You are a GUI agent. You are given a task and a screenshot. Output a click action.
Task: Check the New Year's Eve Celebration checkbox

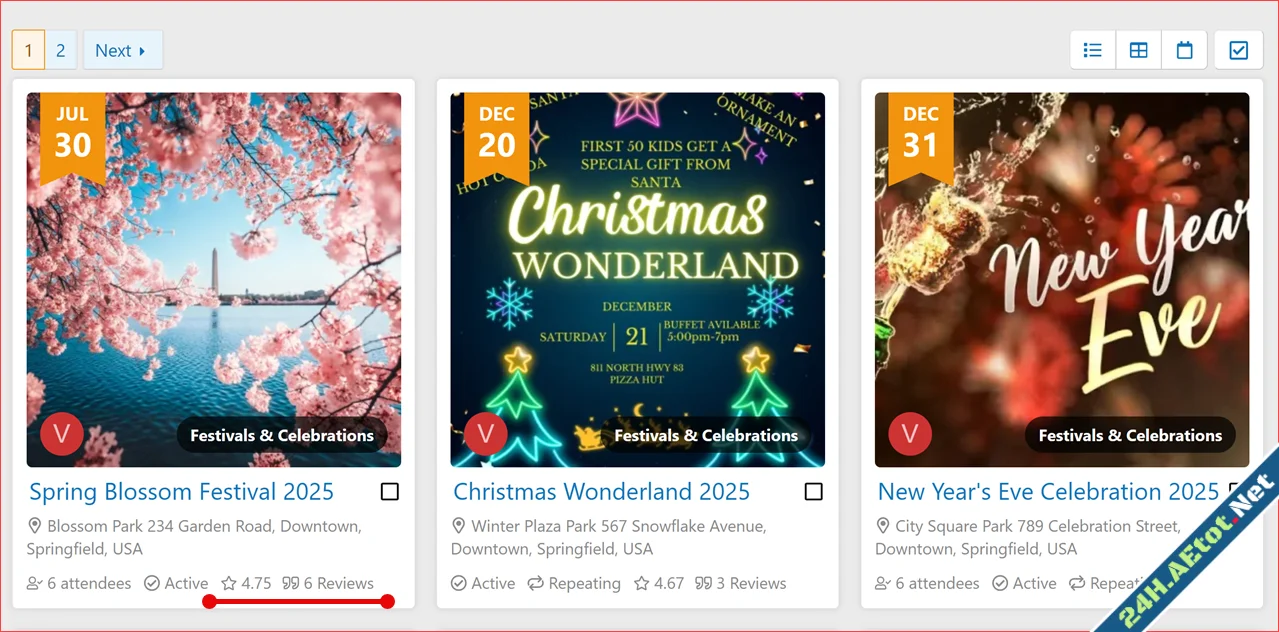click(1236, 491)
